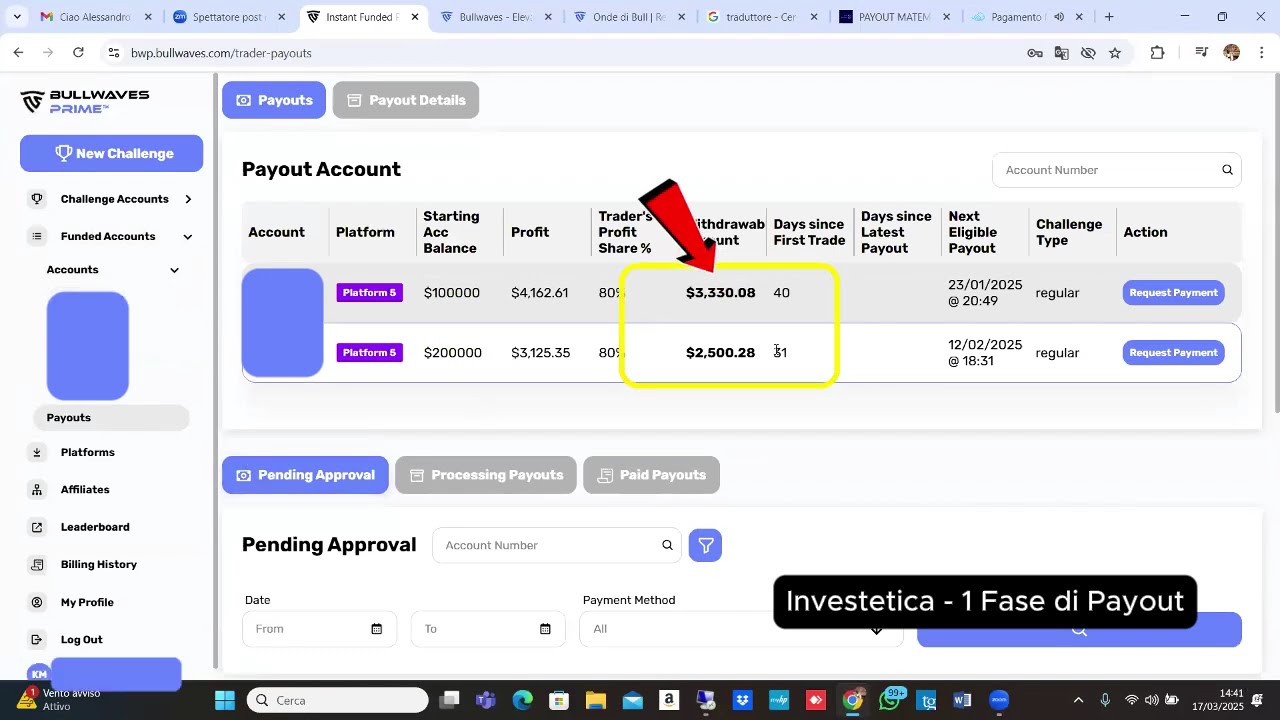Request Payment for the $100000 account
The image size is (1280, 720).
[x=1173, y=293]
